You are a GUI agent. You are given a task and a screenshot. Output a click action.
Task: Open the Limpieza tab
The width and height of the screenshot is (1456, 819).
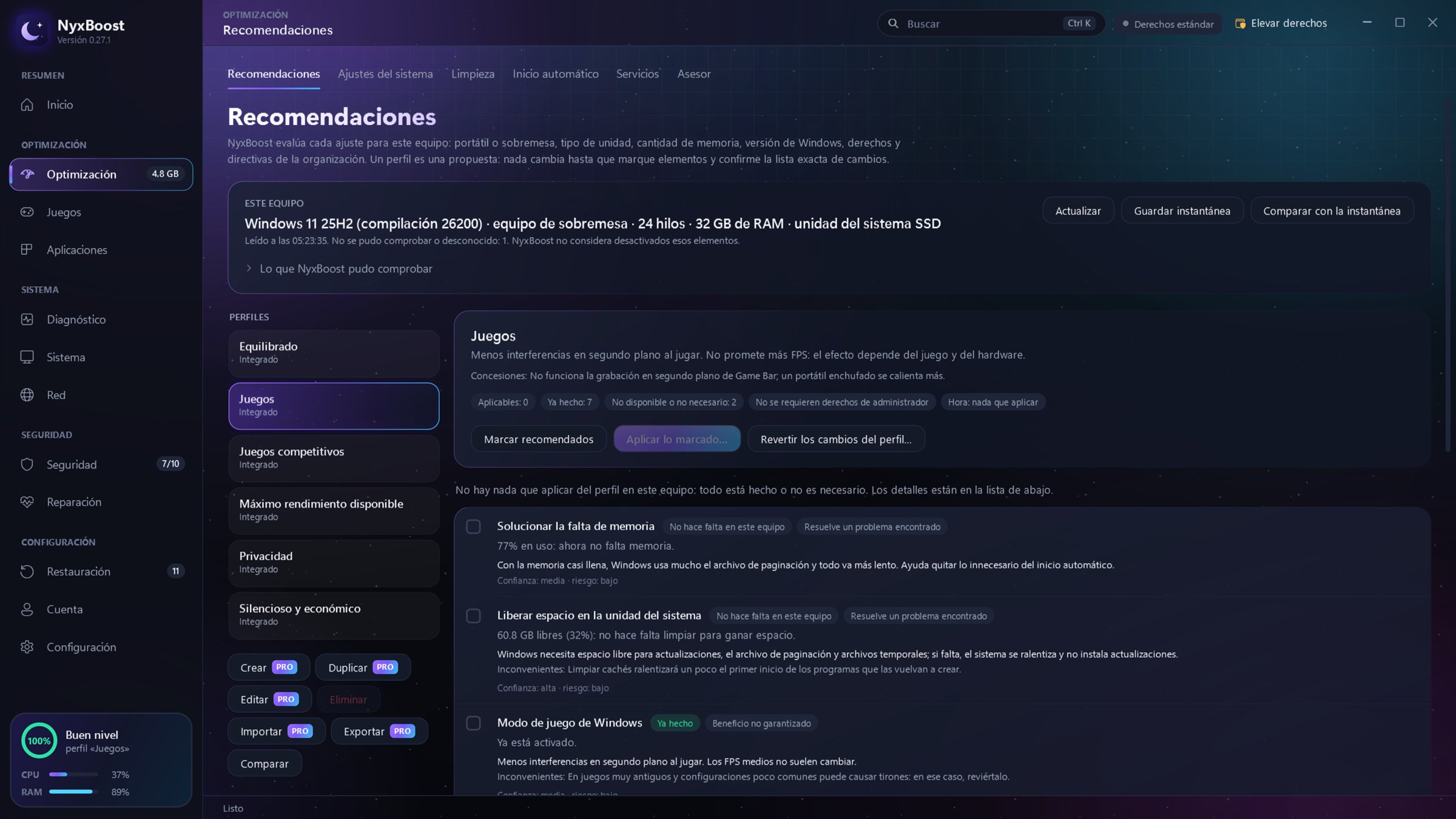473,73
